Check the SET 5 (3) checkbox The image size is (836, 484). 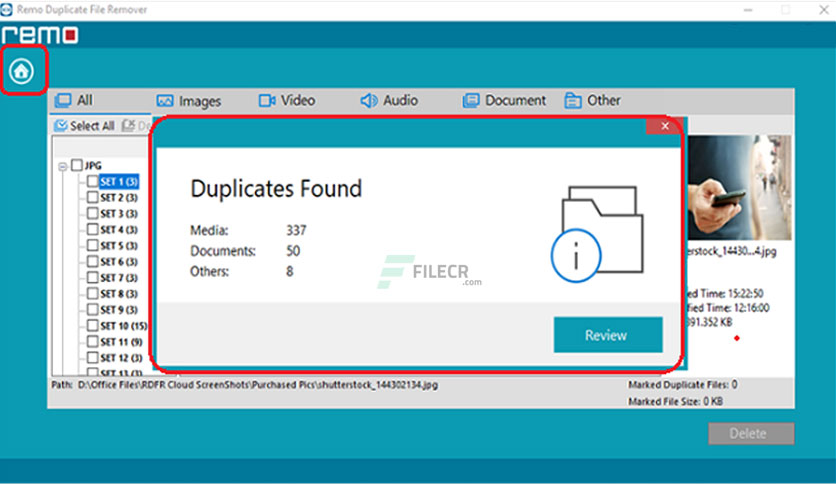[92, 245]
